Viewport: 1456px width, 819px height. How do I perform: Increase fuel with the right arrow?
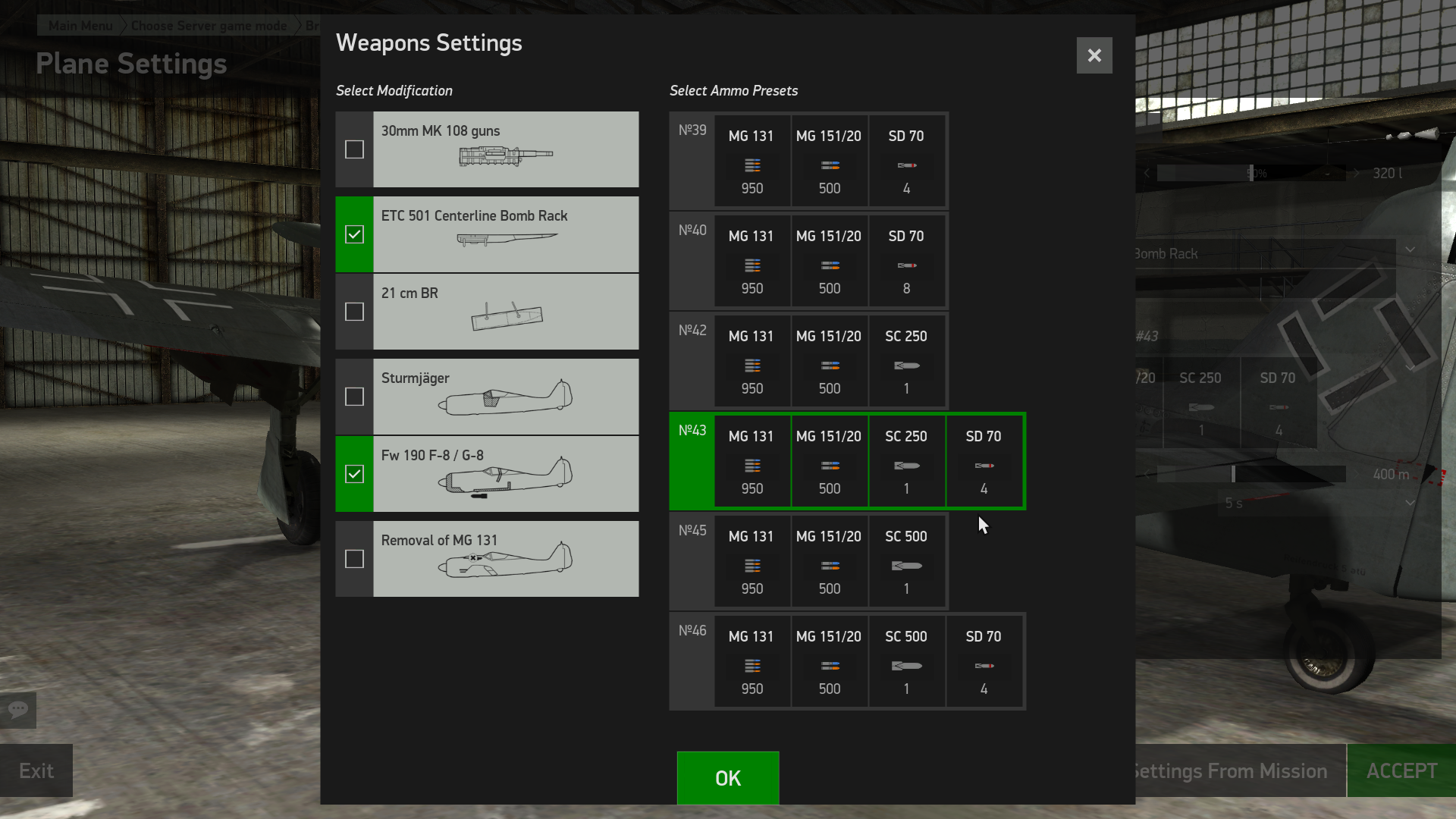[x=1356, y=173]
